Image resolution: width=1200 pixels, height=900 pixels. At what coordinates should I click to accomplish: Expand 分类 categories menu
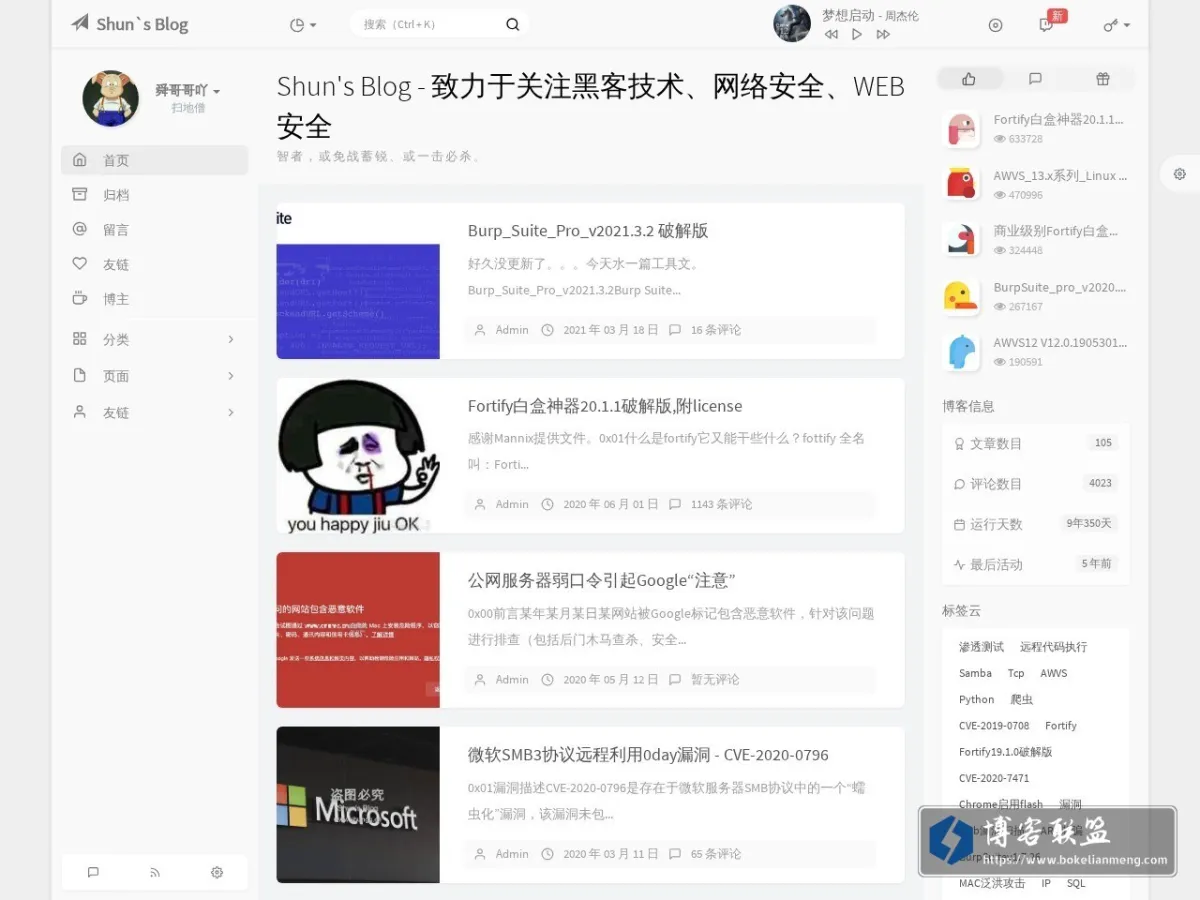[x=155, y=339]
